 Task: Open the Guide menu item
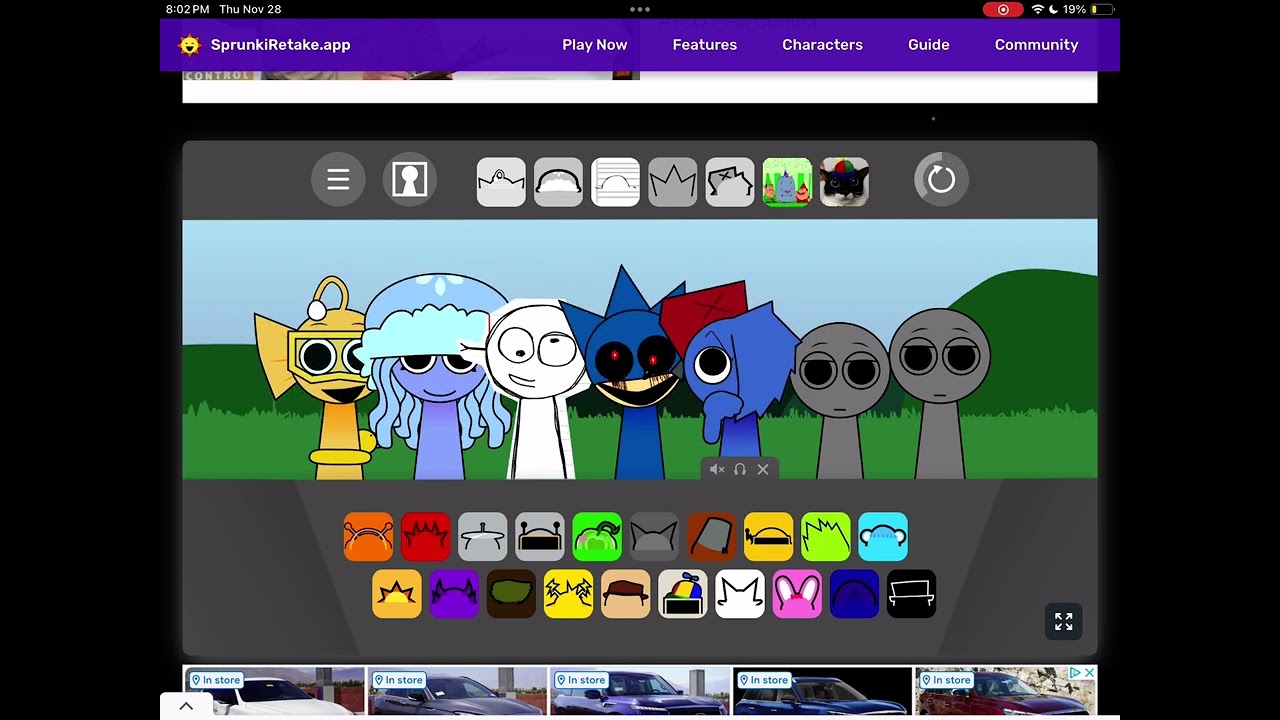[x=929, y=45]
